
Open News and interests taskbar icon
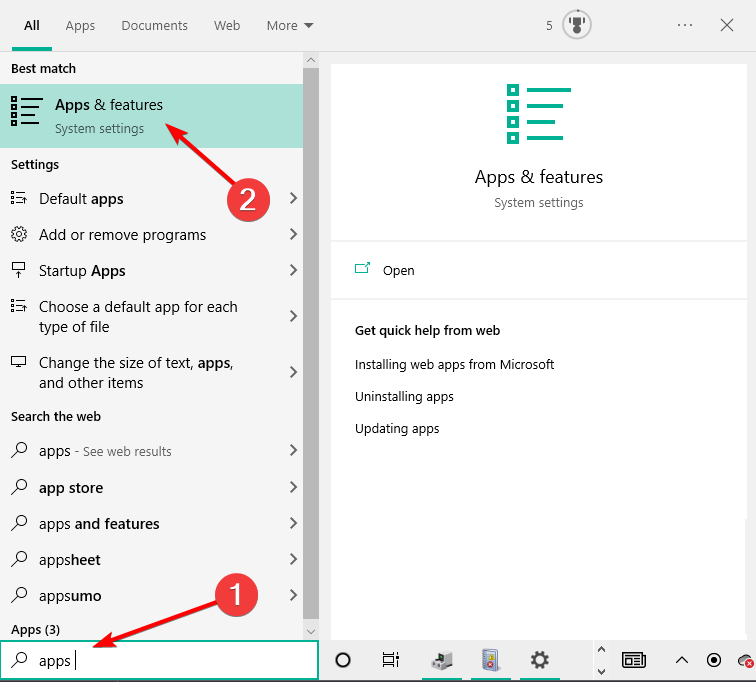coord(634,660)
